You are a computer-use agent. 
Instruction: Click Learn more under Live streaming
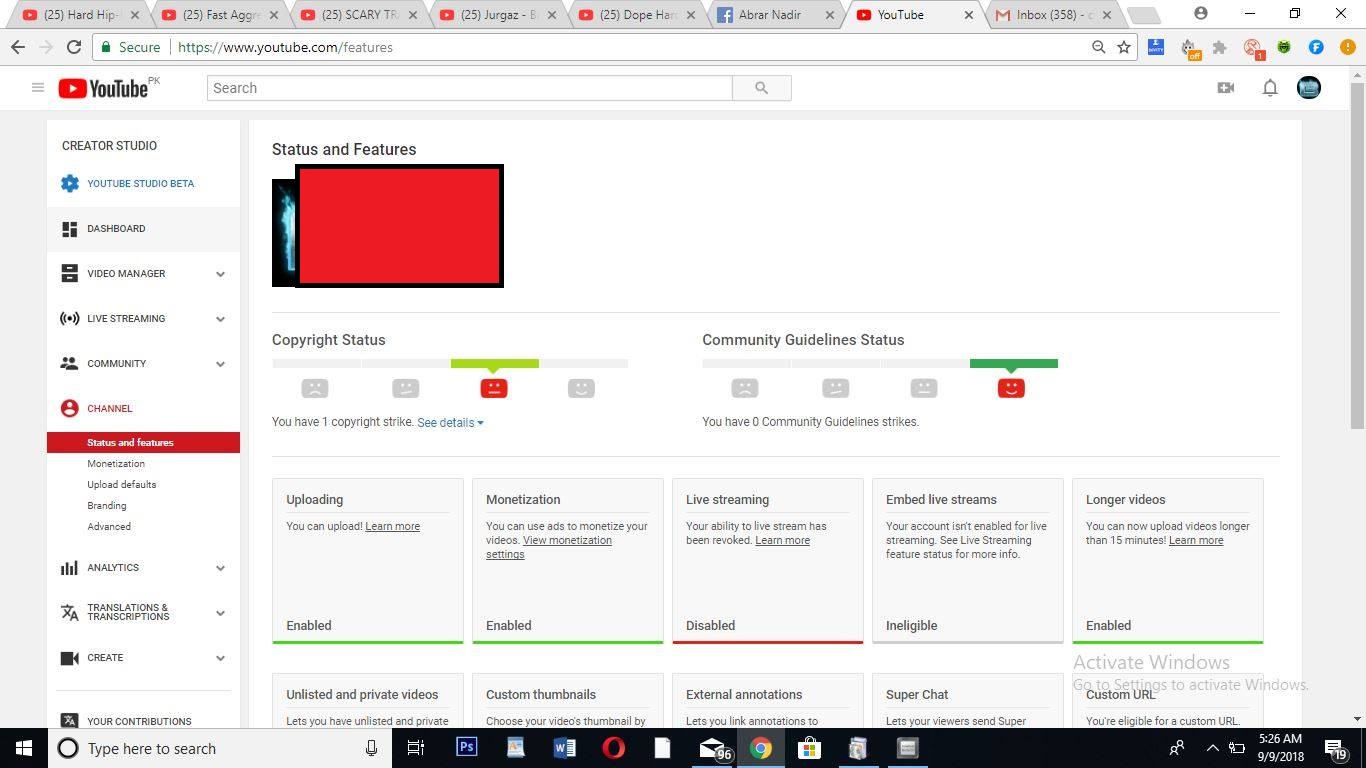coord(782,541)
